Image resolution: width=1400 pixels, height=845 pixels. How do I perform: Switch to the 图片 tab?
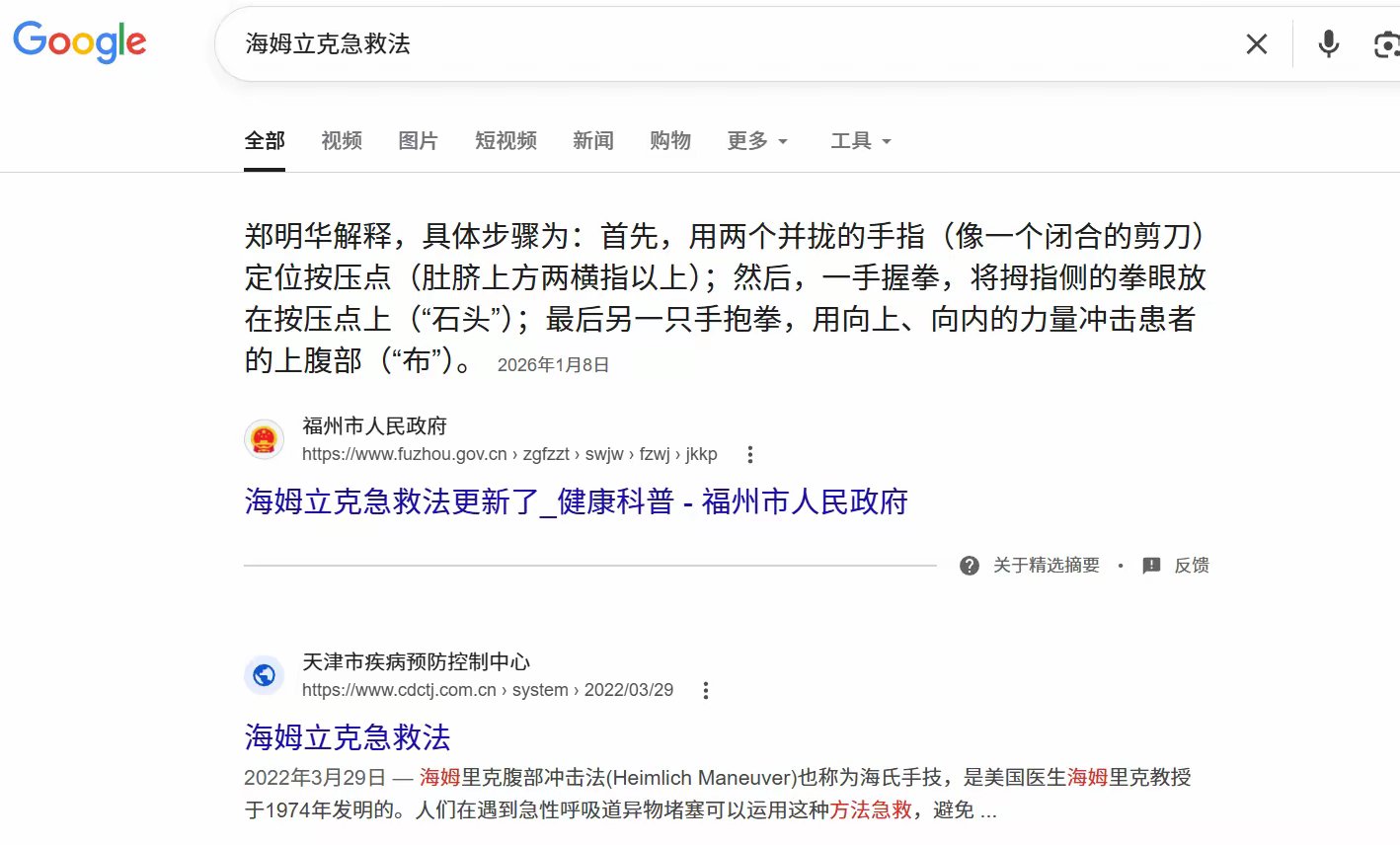[418, 141]
